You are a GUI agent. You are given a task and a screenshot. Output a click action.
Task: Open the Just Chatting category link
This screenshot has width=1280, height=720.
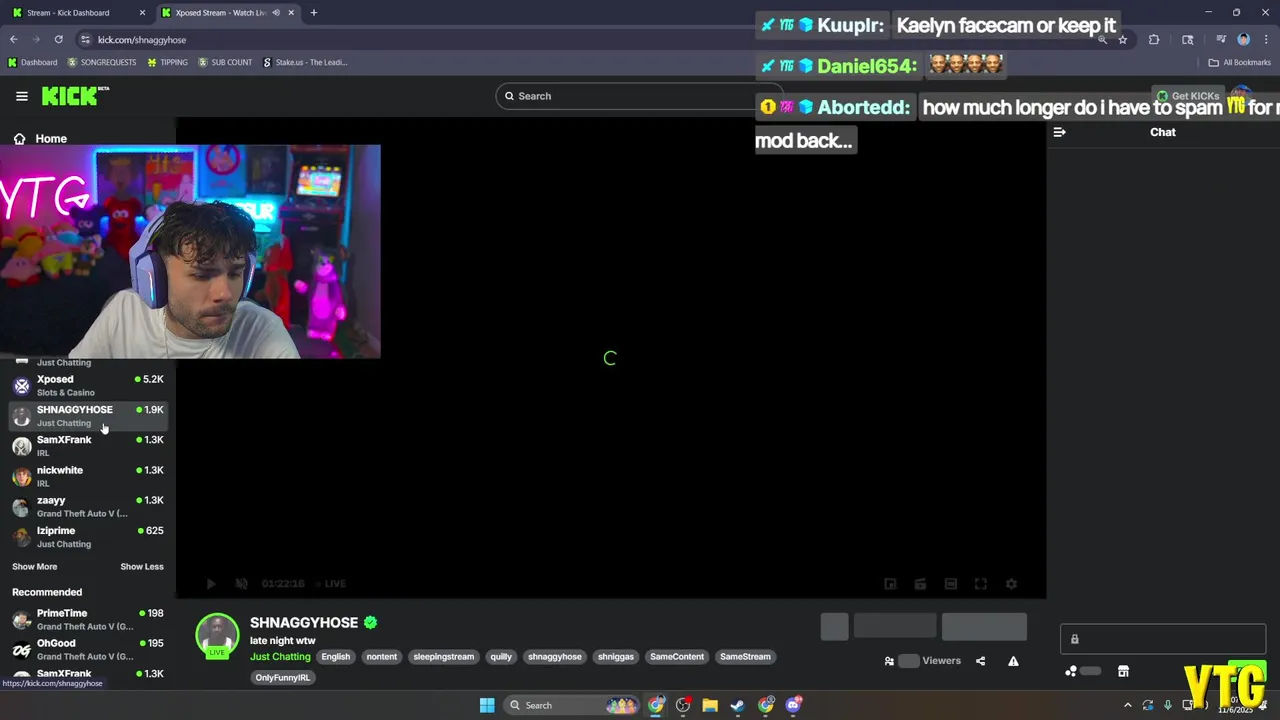pos(280,657)
